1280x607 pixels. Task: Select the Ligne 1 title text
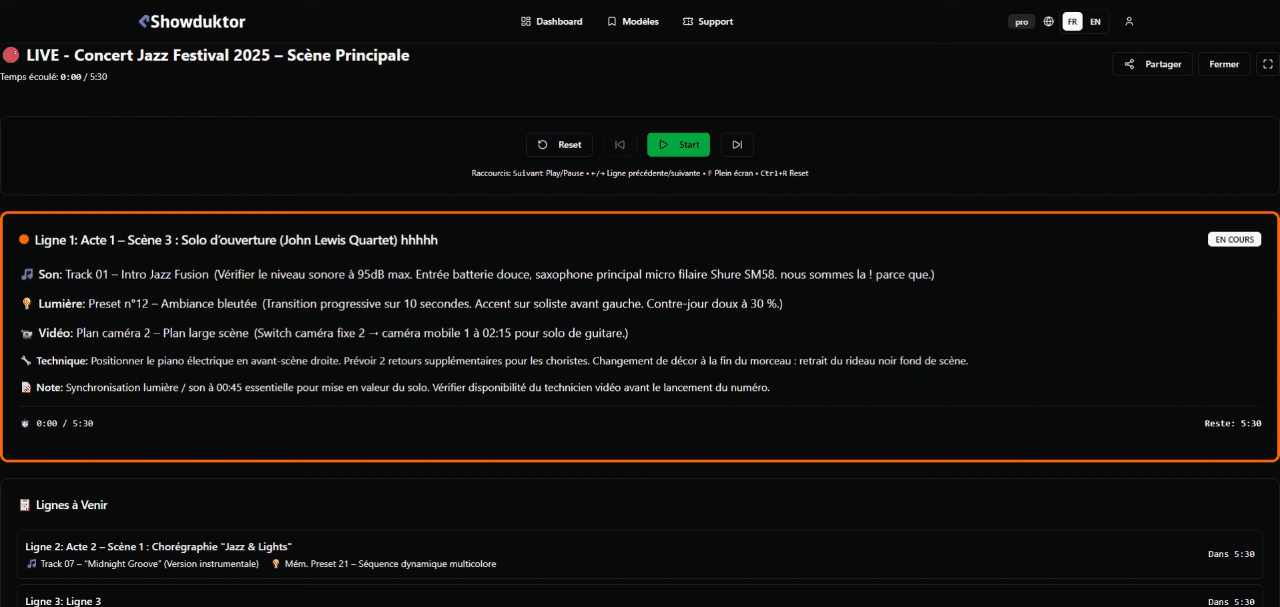click(x=236, y=240)
